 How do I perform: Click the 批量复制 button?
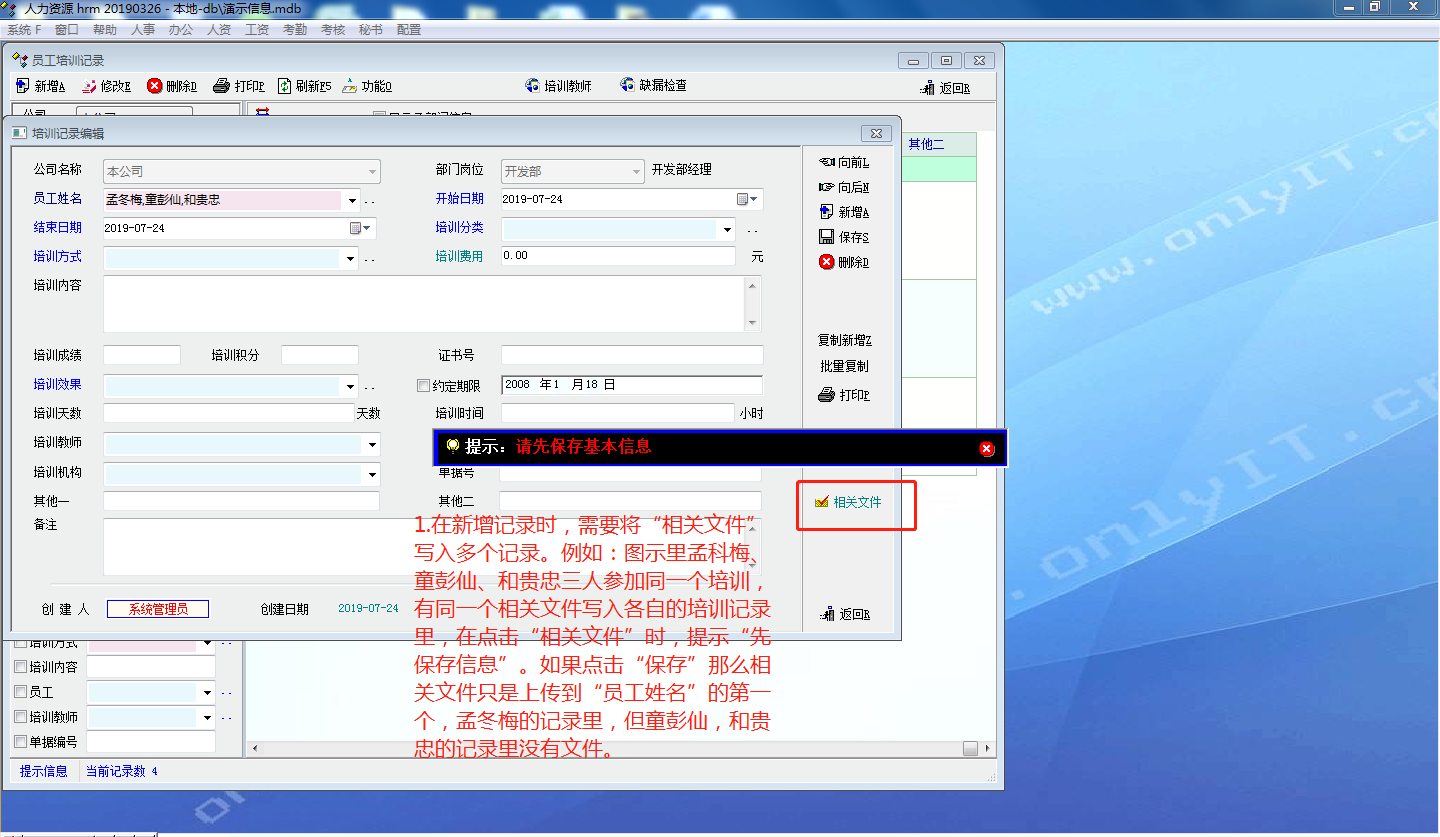(x=844, y=366)
